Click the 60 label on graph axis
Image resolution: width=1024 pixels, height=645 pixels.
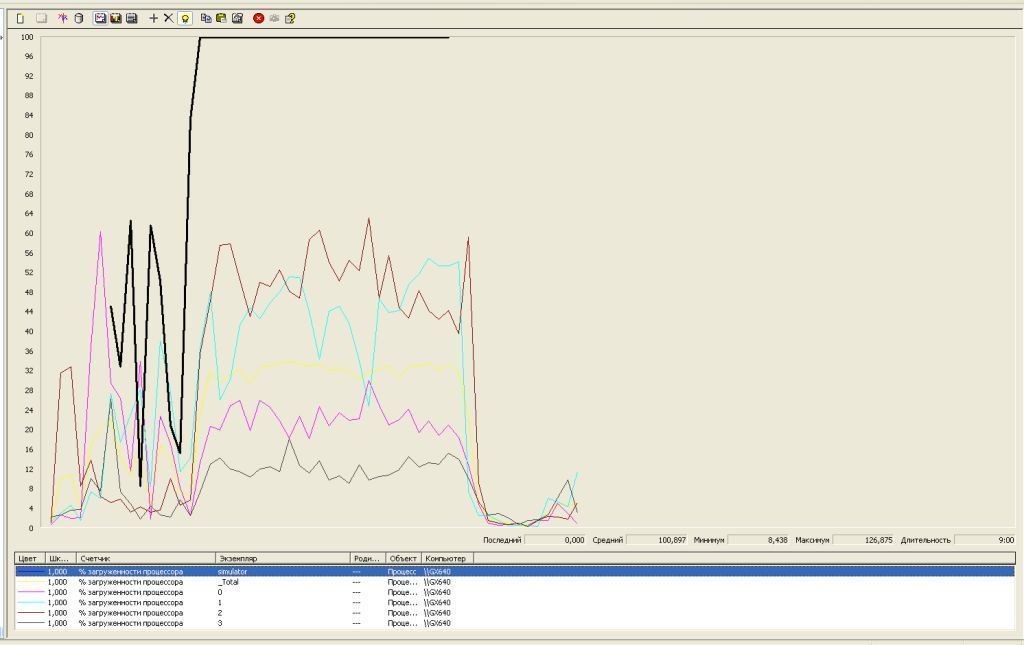point(29,233)
